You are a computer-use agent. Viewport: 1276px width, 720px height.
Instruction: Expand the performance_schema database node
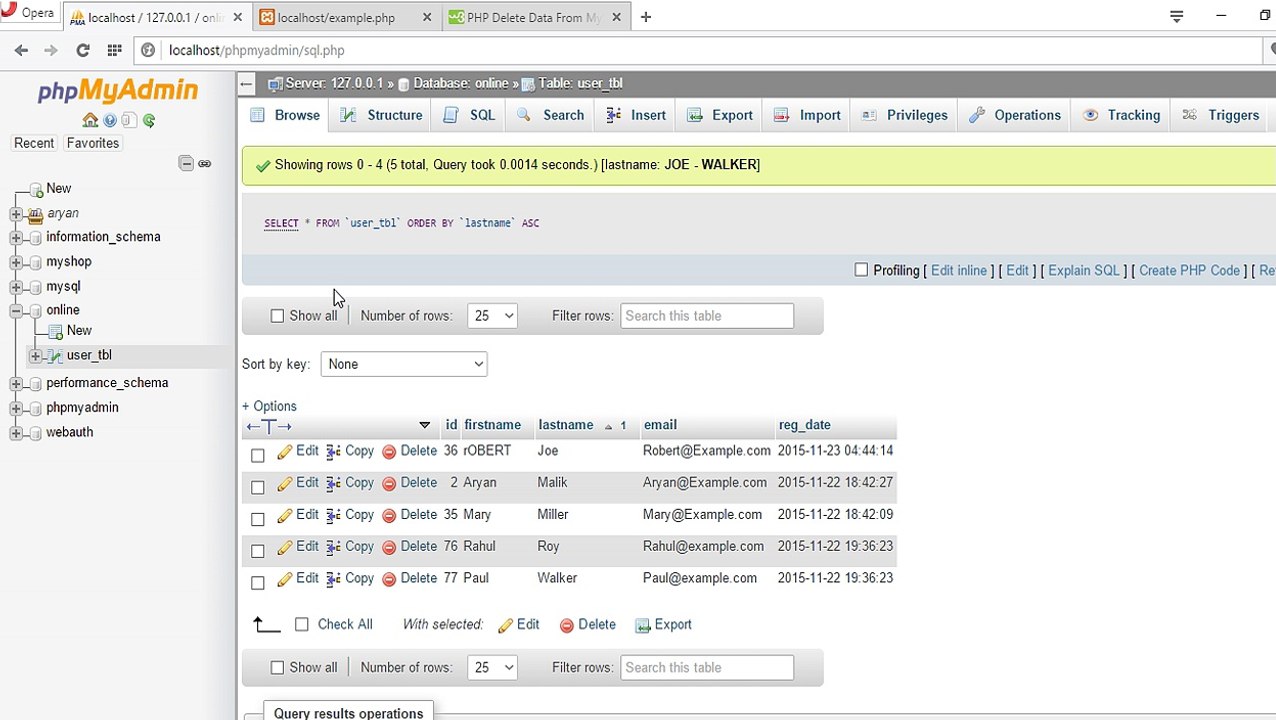tap(16, 384)
